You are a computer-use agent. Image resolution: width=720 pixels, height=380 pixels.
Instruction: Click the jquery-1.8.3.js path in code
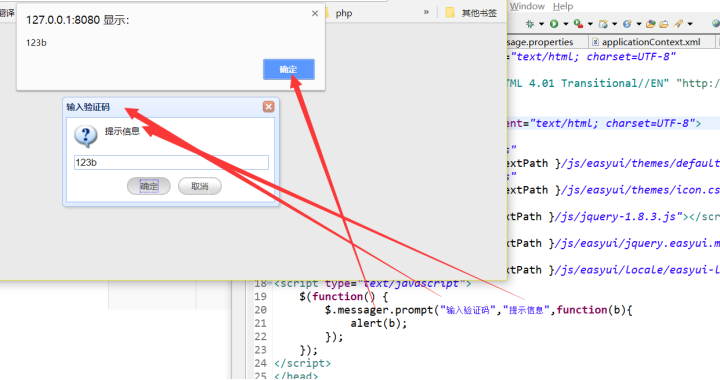tap(619, 216)
